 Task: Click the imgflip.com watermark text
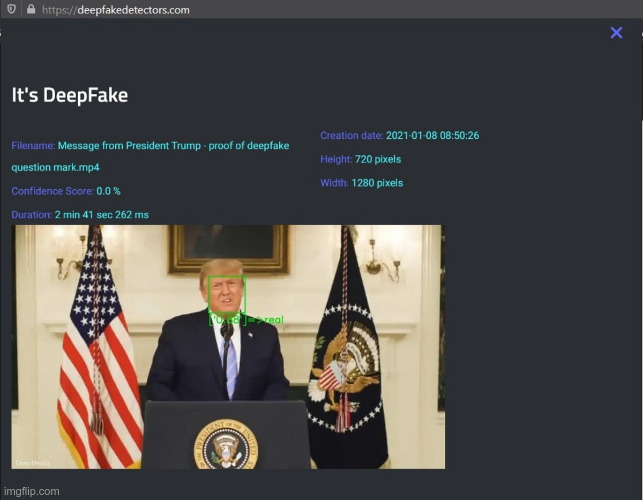32,491
